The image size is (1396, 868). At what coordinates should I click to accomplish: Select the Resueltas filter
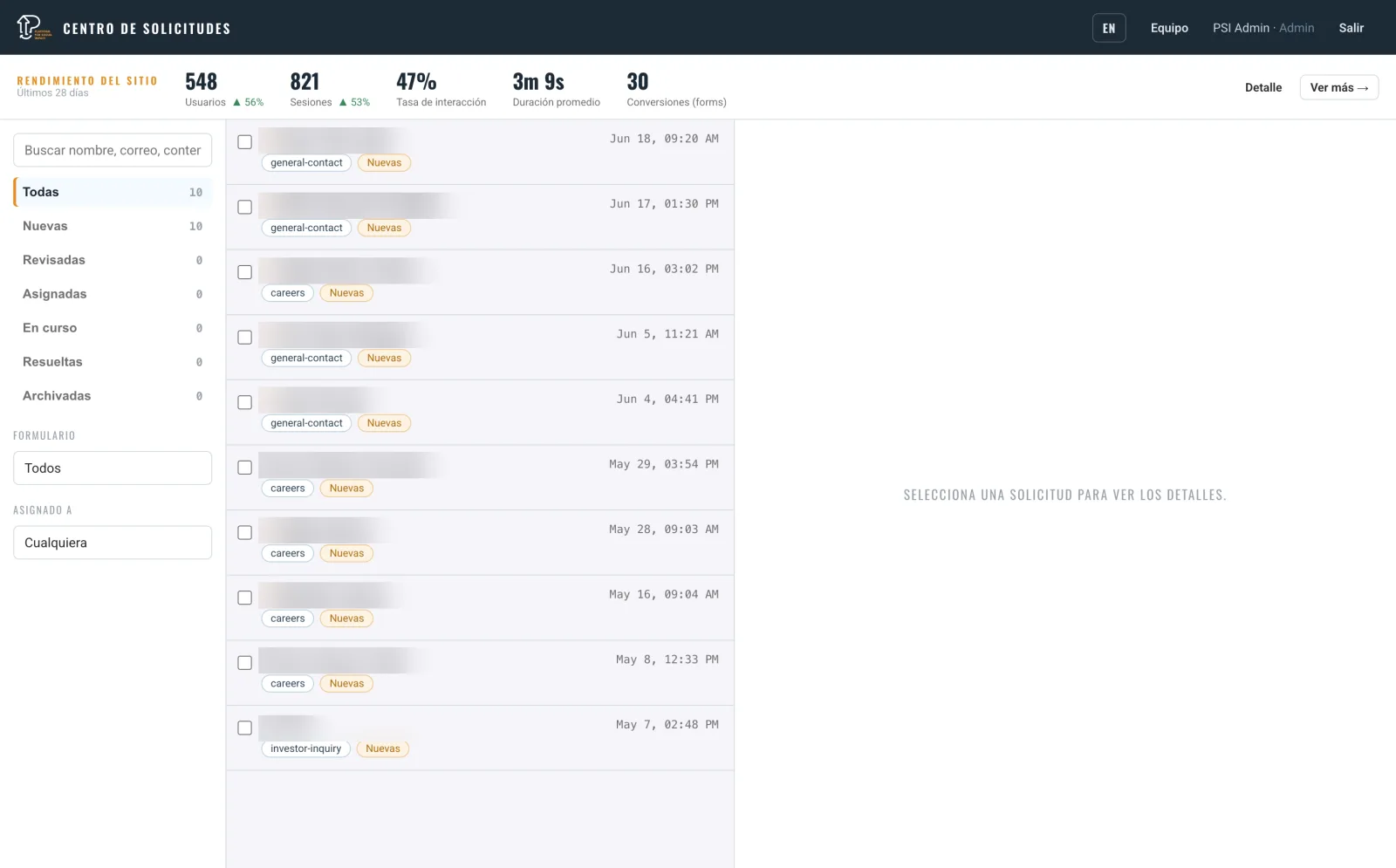click(113, 362)
